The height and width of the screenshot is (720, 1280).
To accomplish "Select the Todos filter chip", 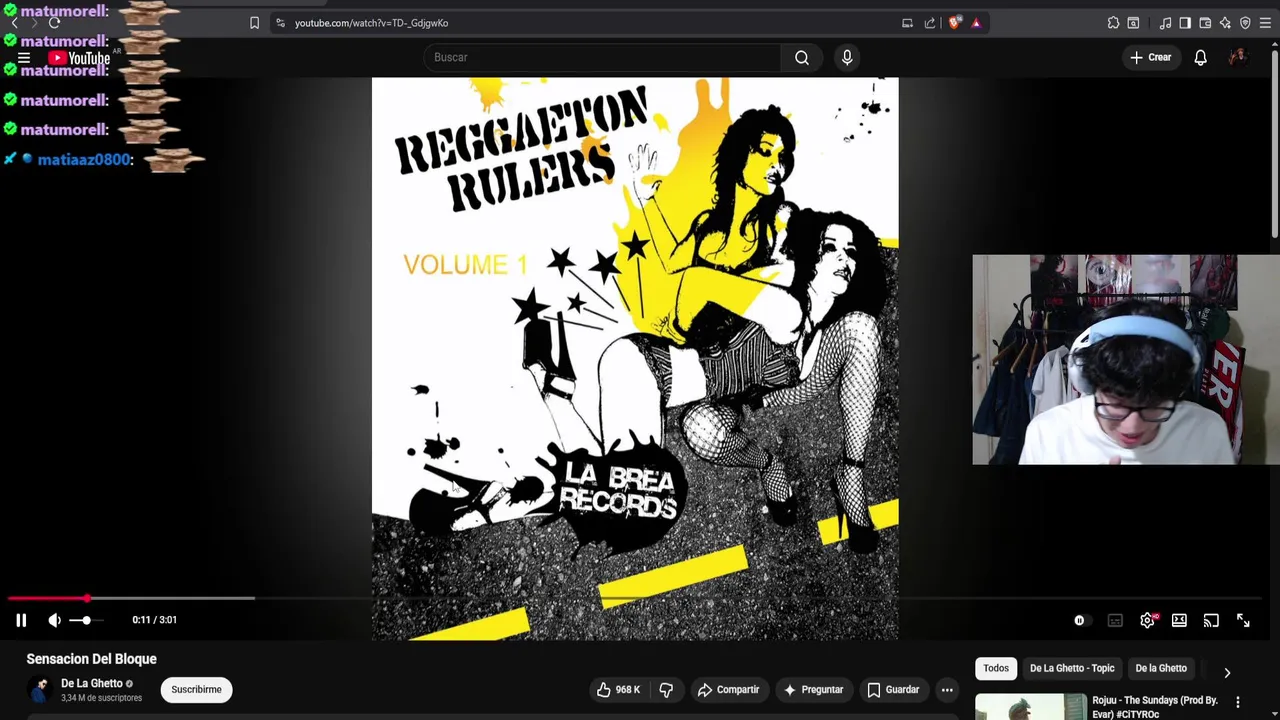I will 996,668.
